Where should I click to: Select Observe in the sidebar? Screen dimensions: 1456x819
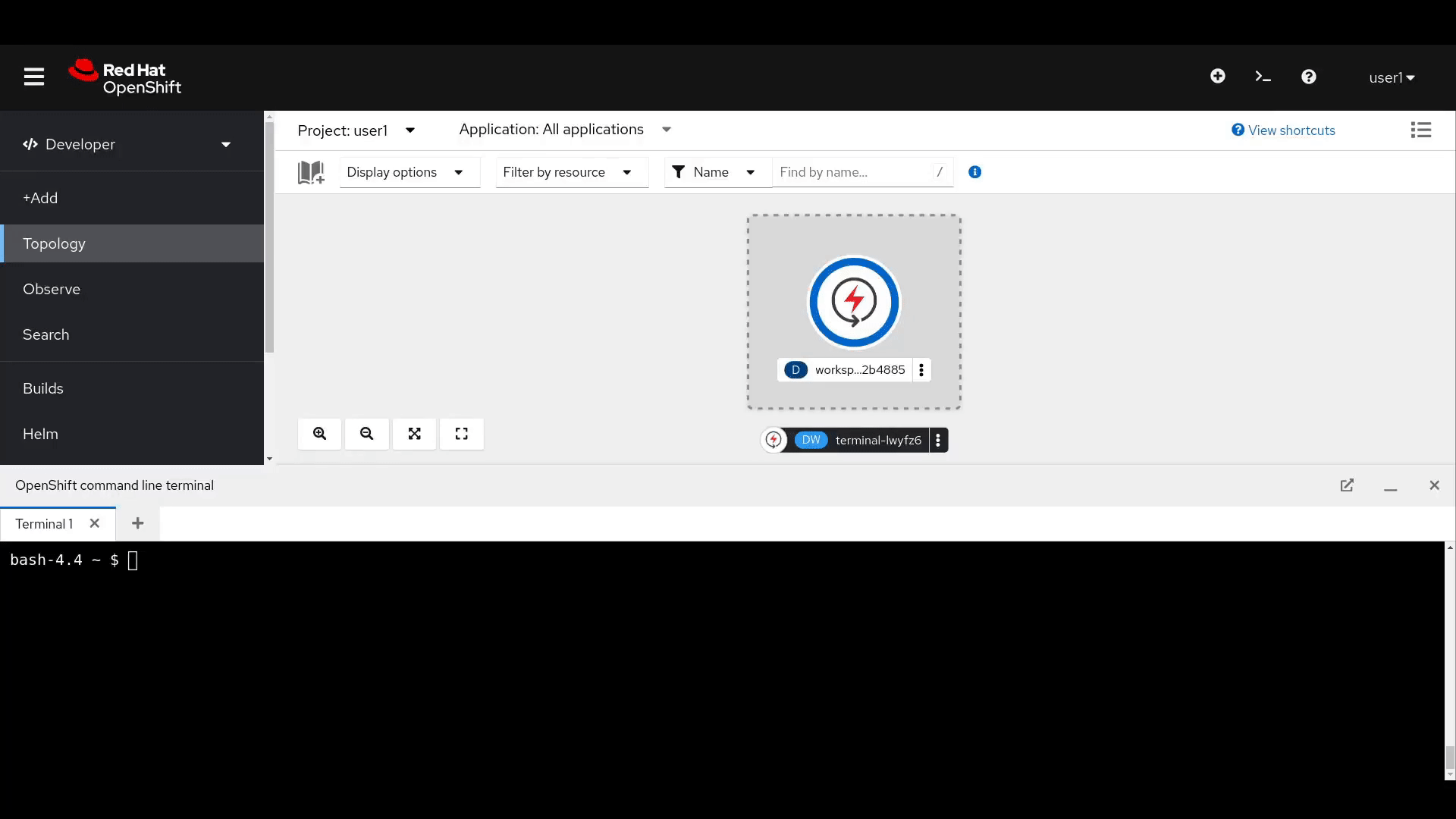[x=52, y=289]
